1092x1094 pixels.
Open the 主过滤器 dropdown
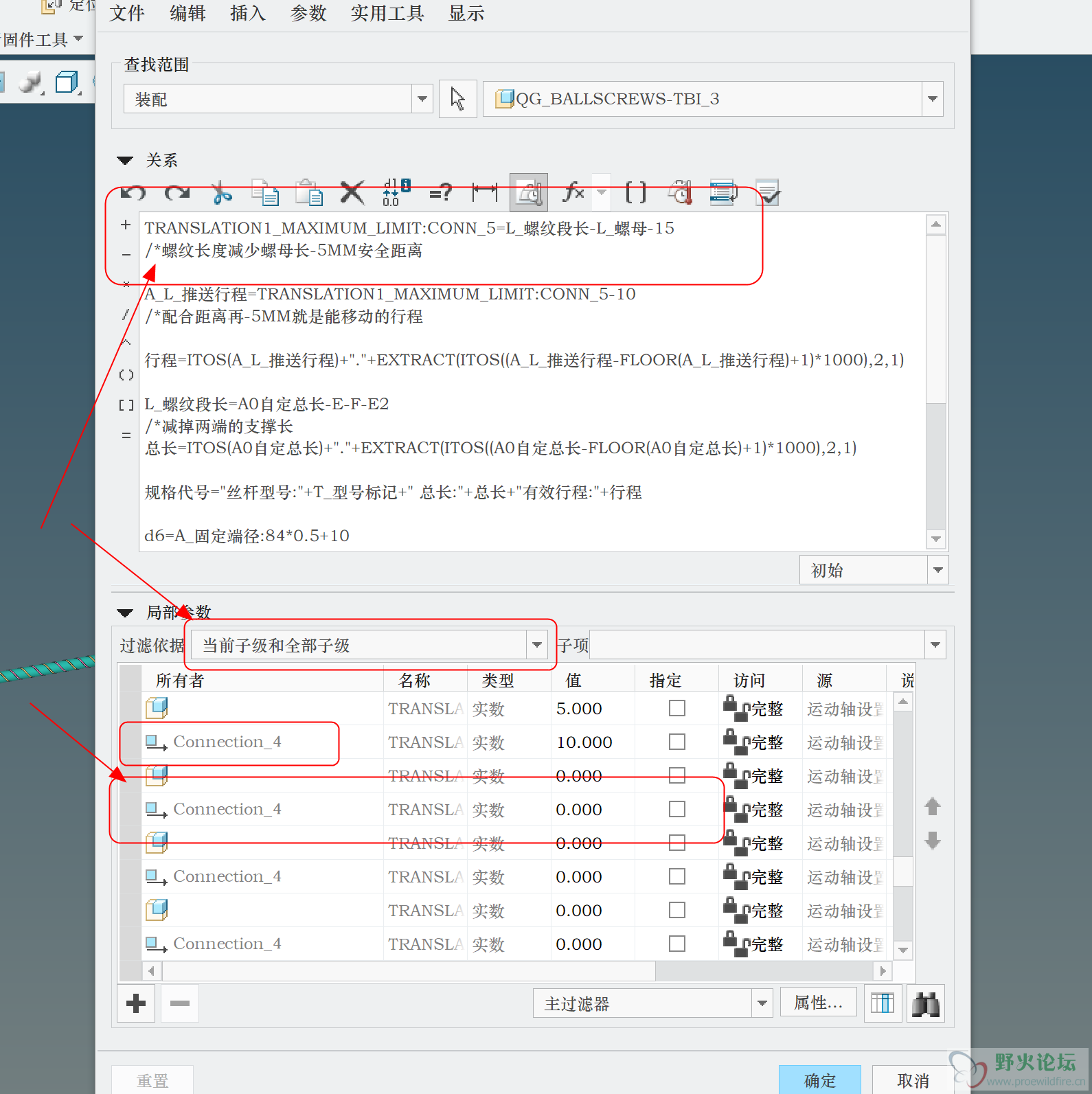[x=762, y=1003]
